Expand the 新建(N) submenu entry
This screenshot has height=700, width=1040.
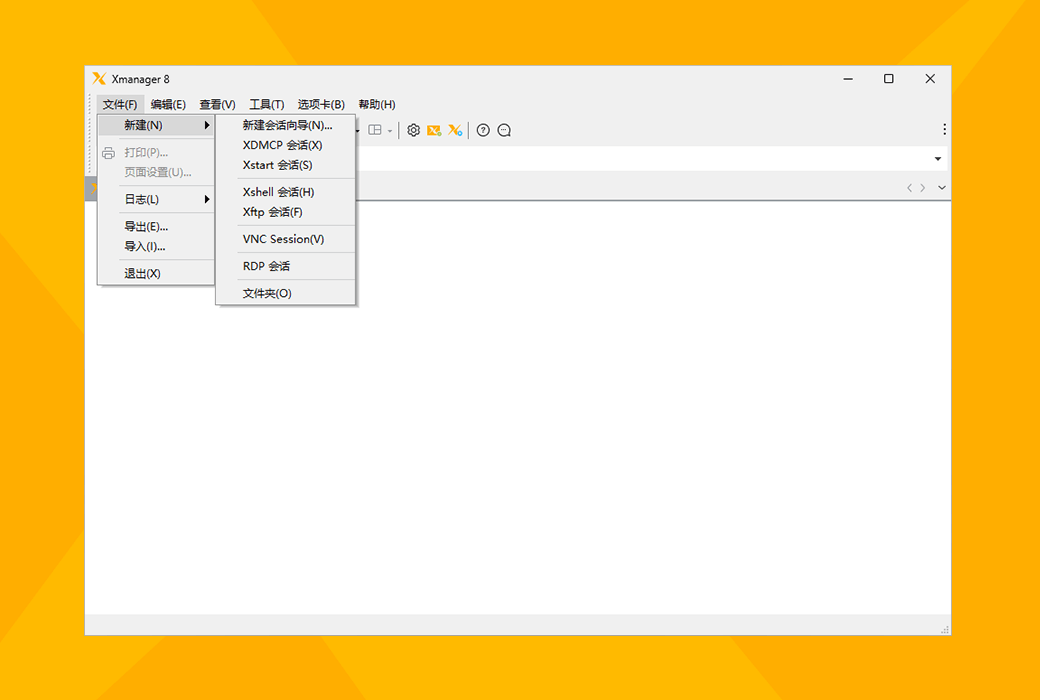click(x=156, y=125)
